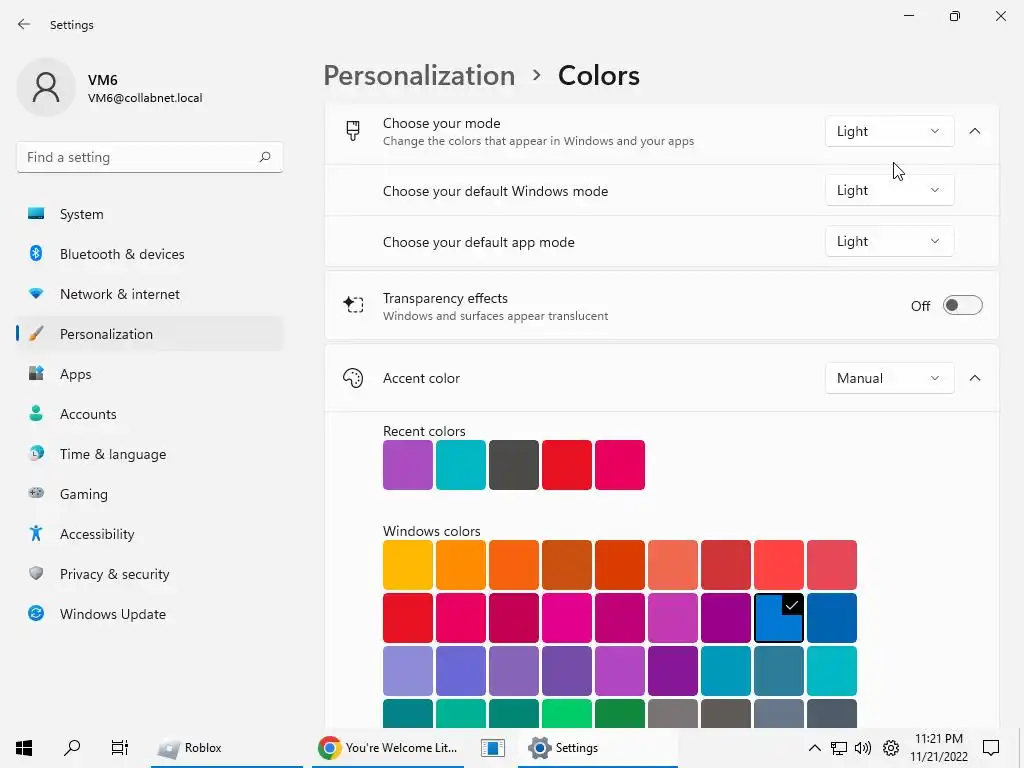The height and width of the screenshot is (768, 1024).
Task: Go to Personalization breadcrumb link
Action: [419, 76]
